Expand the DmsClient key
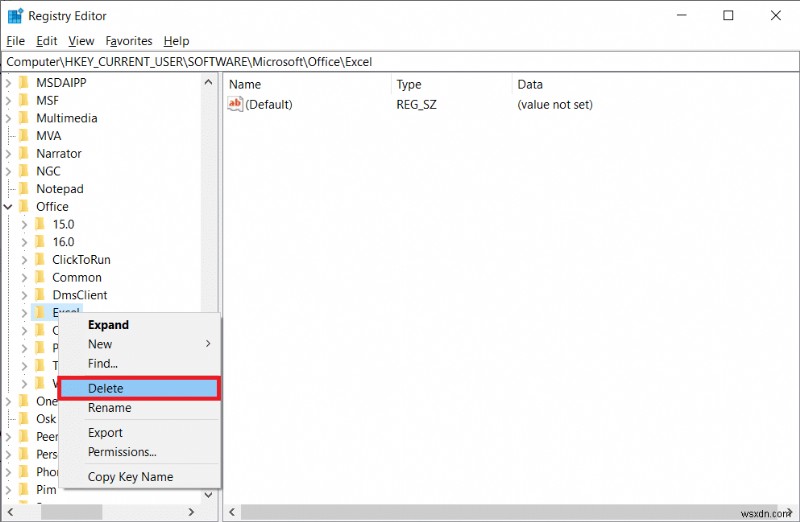The image size is (800, 522). 24,295
